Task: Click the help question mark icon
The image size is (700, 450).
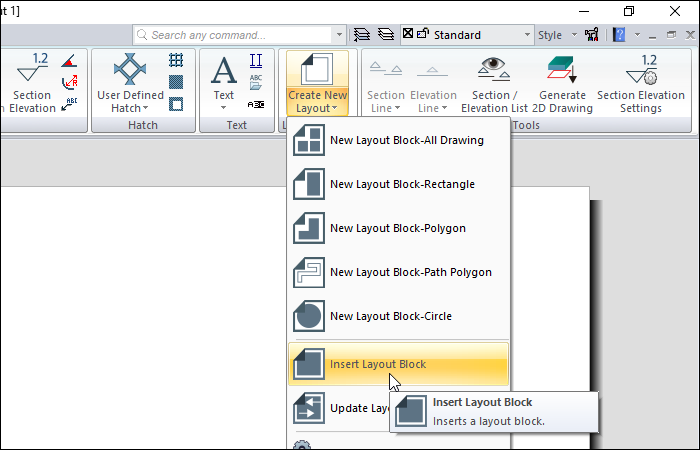Action: [x=619, y=35]
